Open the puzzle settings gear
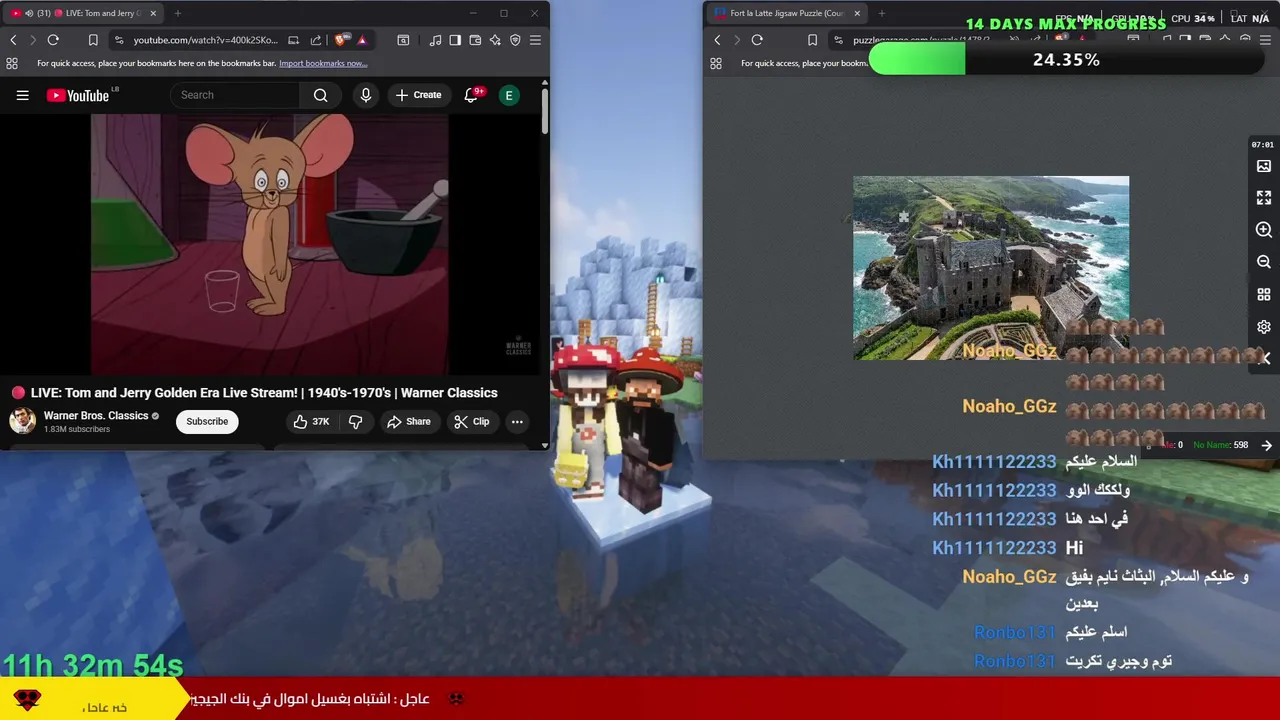 (1264, 327)
